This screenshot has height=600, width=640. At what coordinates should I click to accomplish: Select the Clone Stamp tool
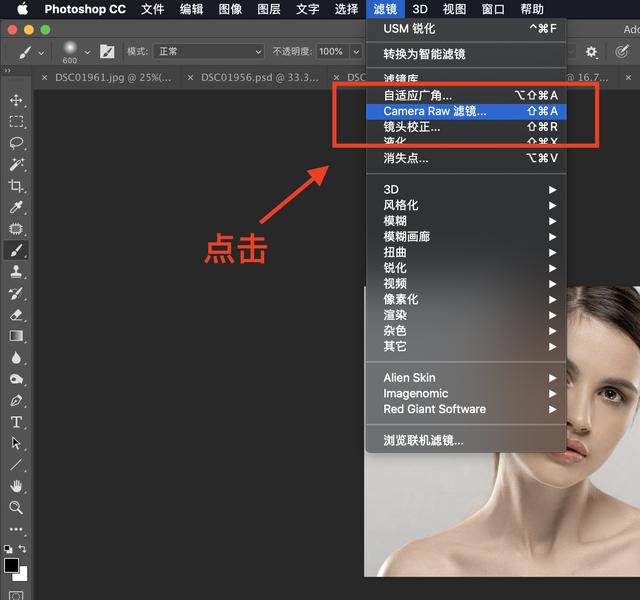pos(16,272)
